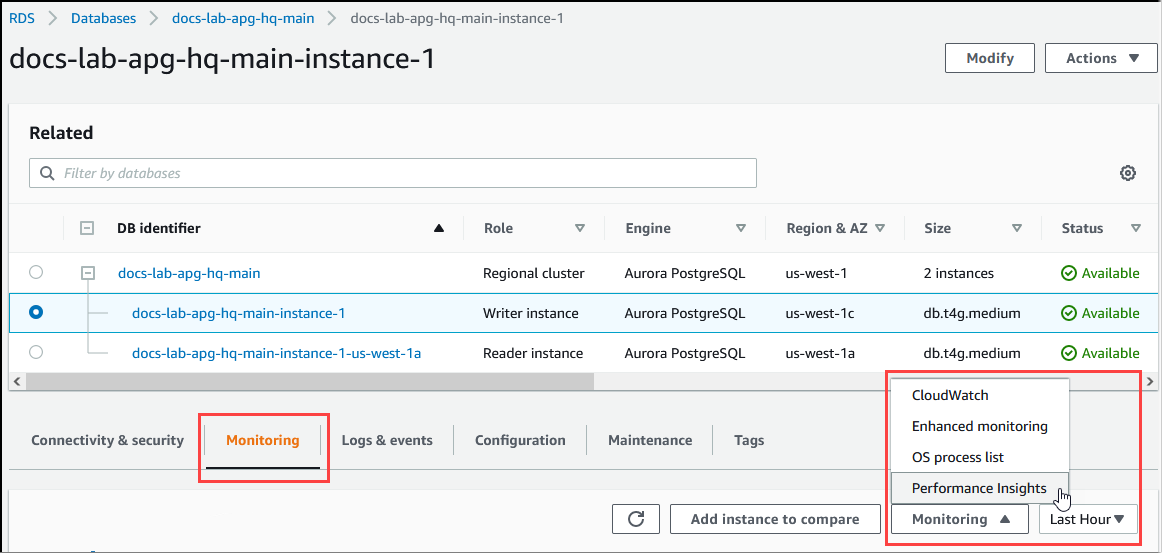
Task: Click the refresh icon button
Action: point(636,519)
